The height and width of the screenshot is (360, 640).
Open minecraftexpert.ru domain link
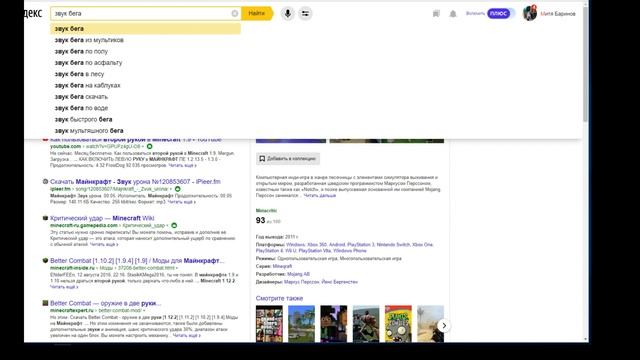click(x=72, y=311)
